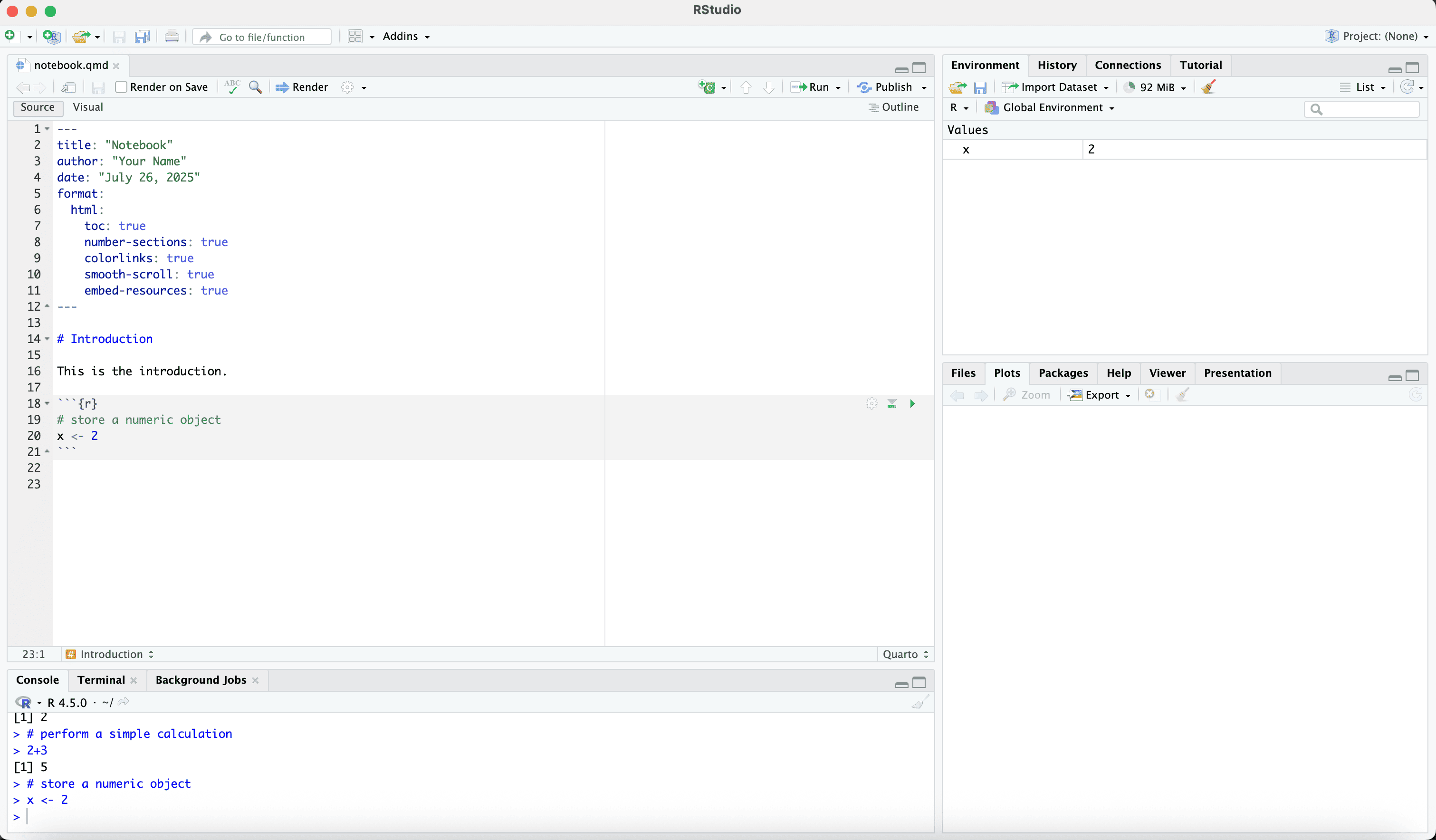Clear environment objects with broom icon

pyautogui.click(x=1208, y=86)
